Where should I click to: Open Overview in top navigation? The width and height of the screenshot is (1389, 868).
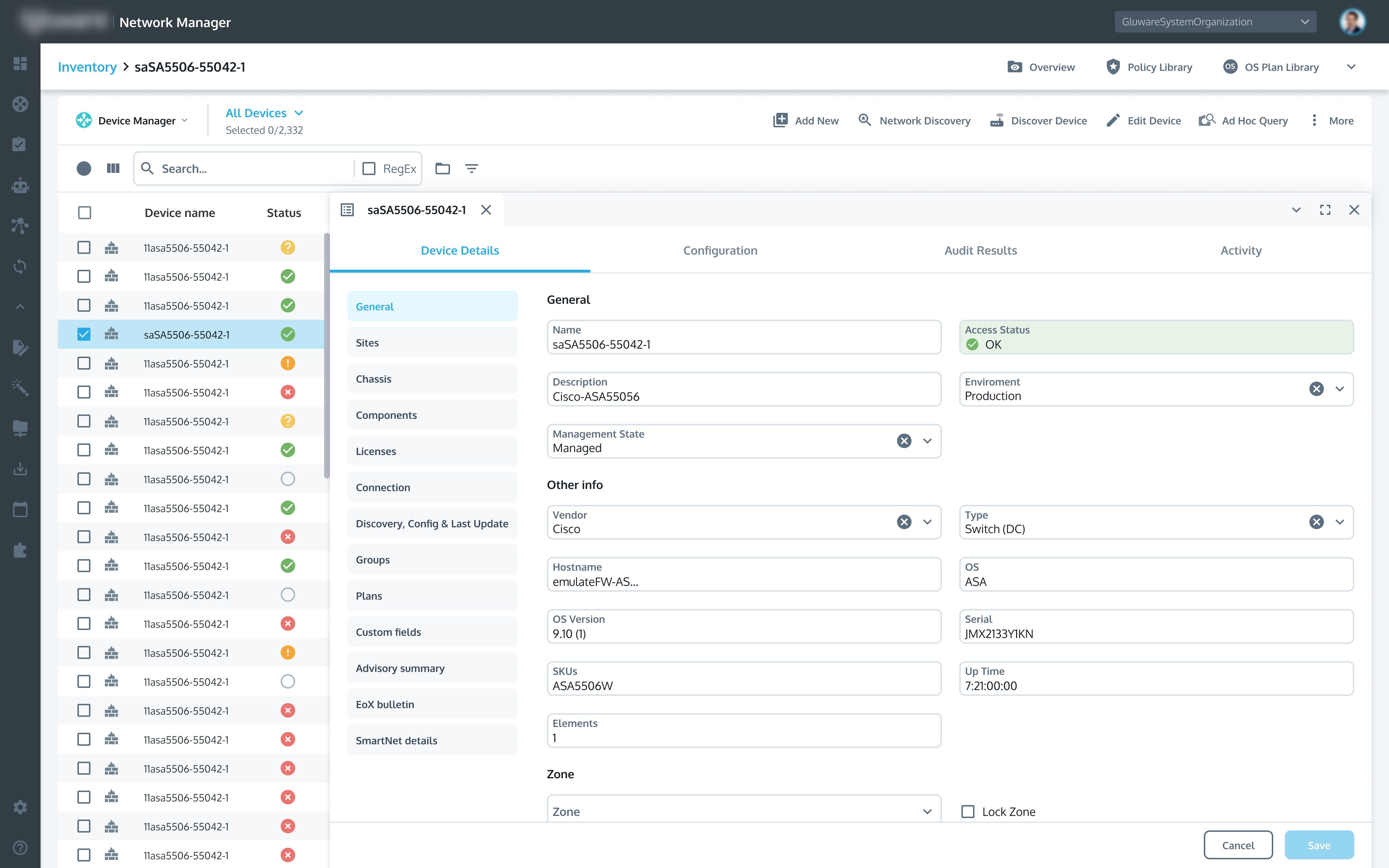(1041, 67)
